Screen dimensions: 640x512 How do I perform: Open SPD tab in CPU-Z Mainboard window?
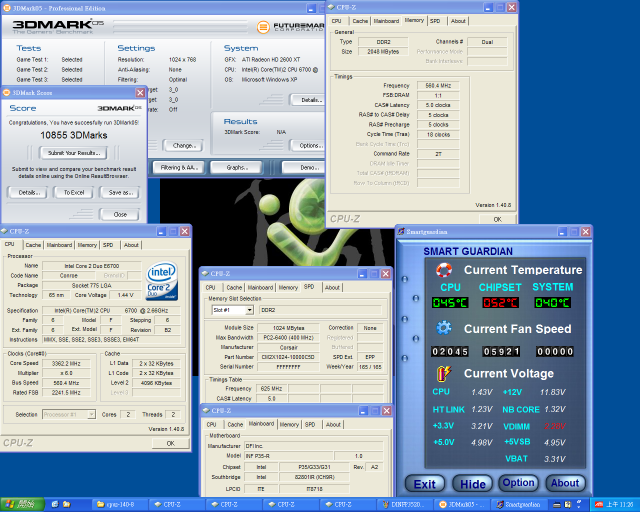(310, 425)
